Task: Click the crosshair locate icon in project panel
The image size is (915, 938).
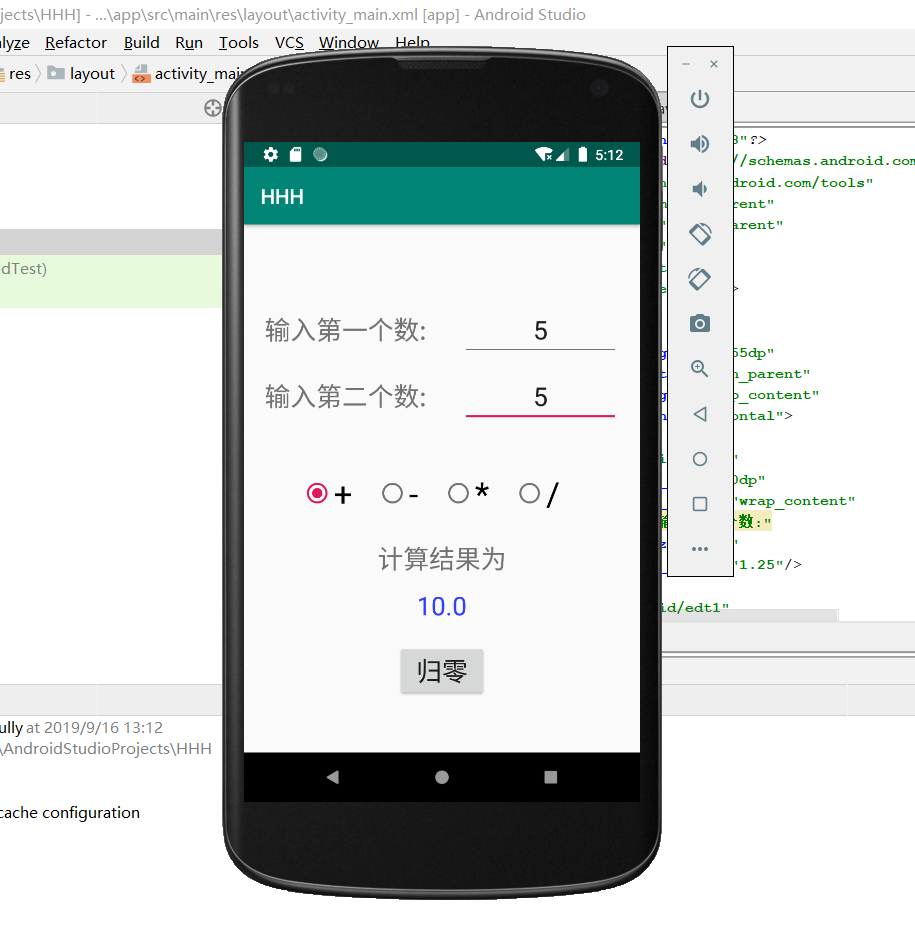Action: click(x=213, y=108)
